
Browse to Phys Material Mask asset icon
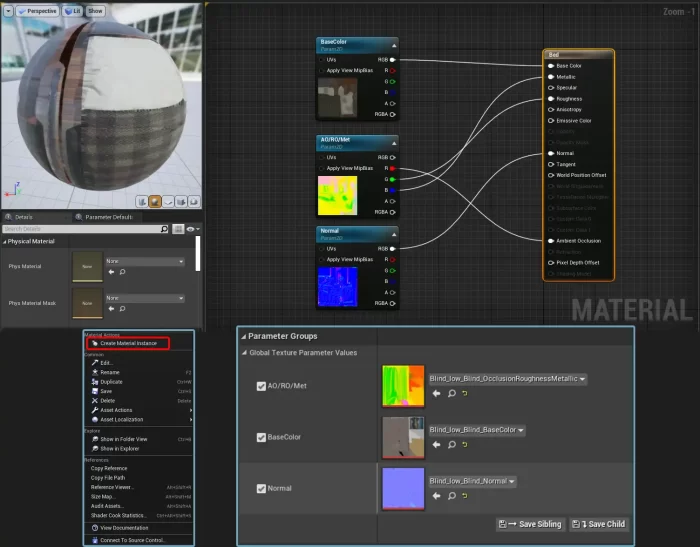coord(122,308)
